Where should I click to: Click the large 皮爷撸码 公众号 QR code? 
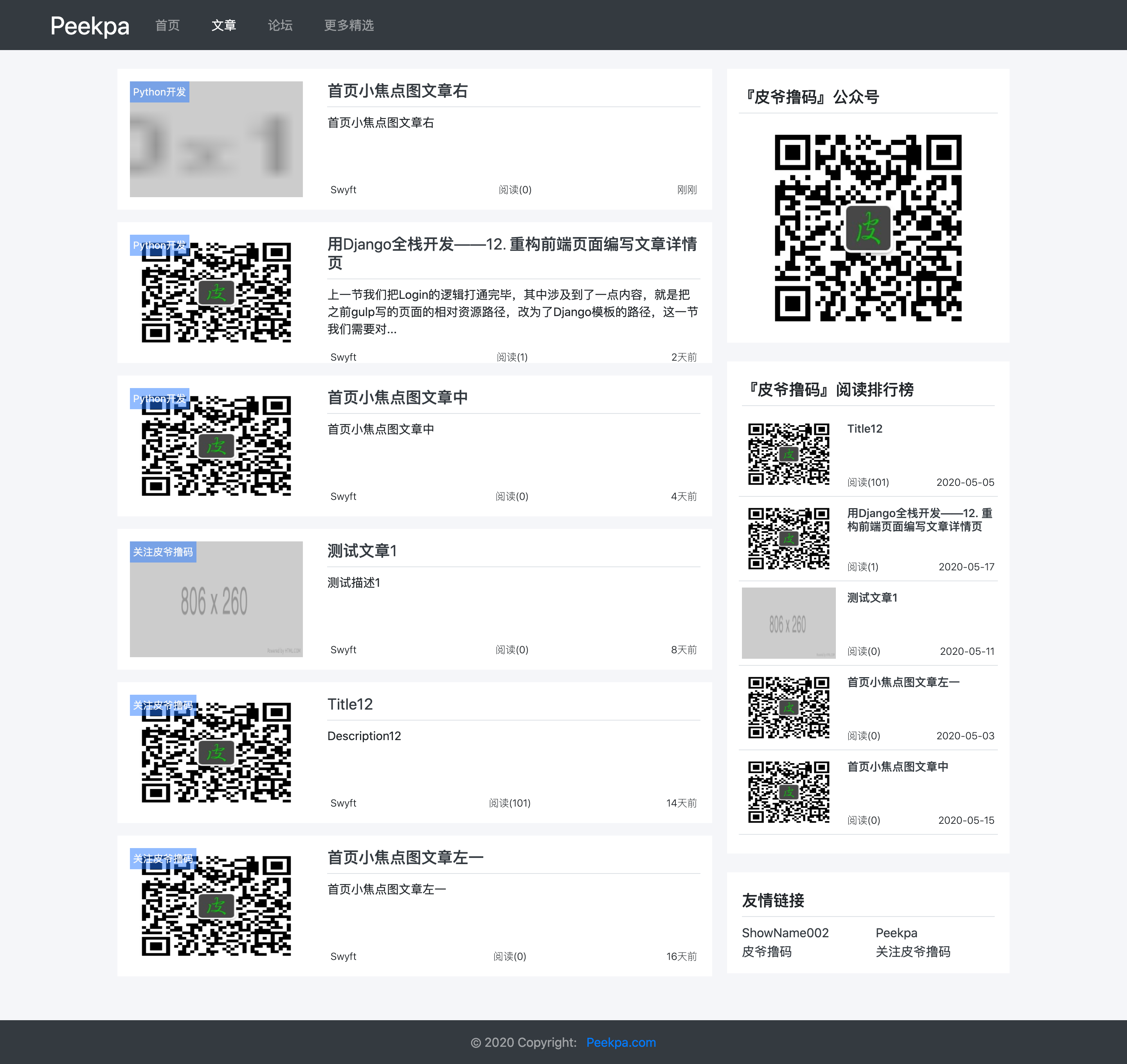click(868, 228)
